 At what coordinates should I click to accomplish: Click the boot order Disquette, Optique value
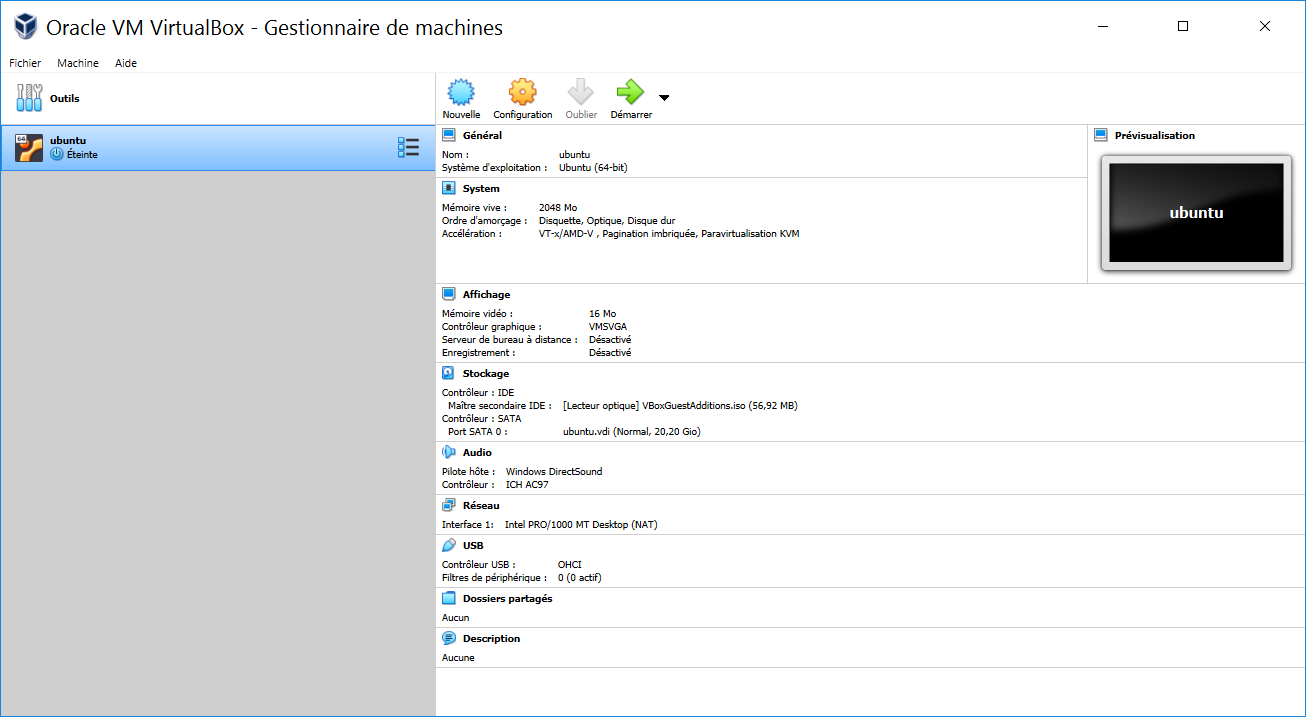click(x=606, y=221)
